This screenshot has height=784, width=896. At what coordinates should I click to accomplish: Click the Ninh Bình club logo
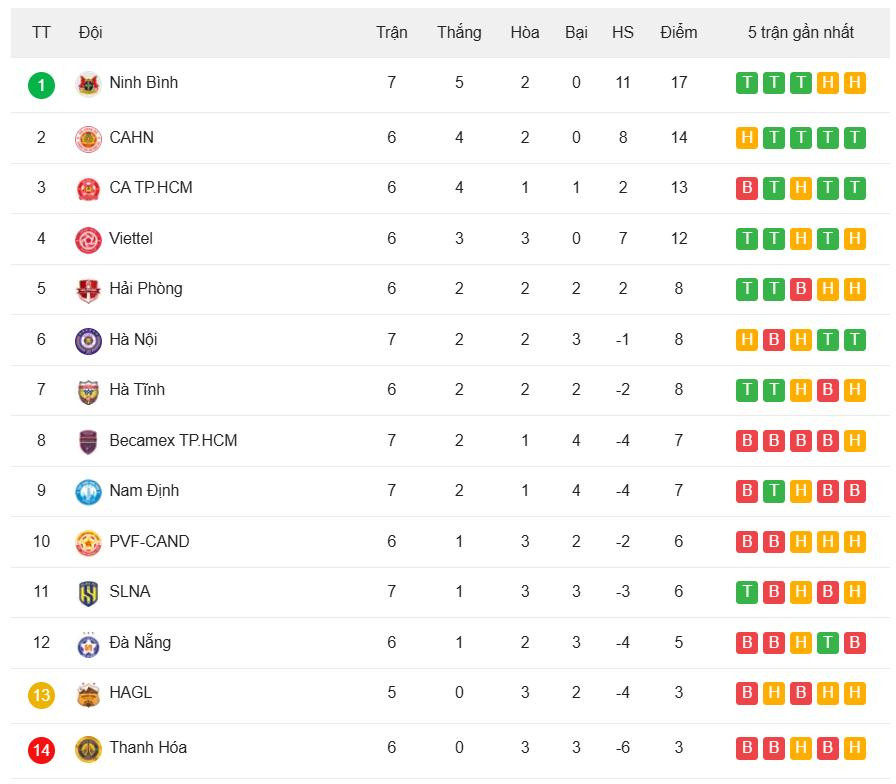click(89, 84)
